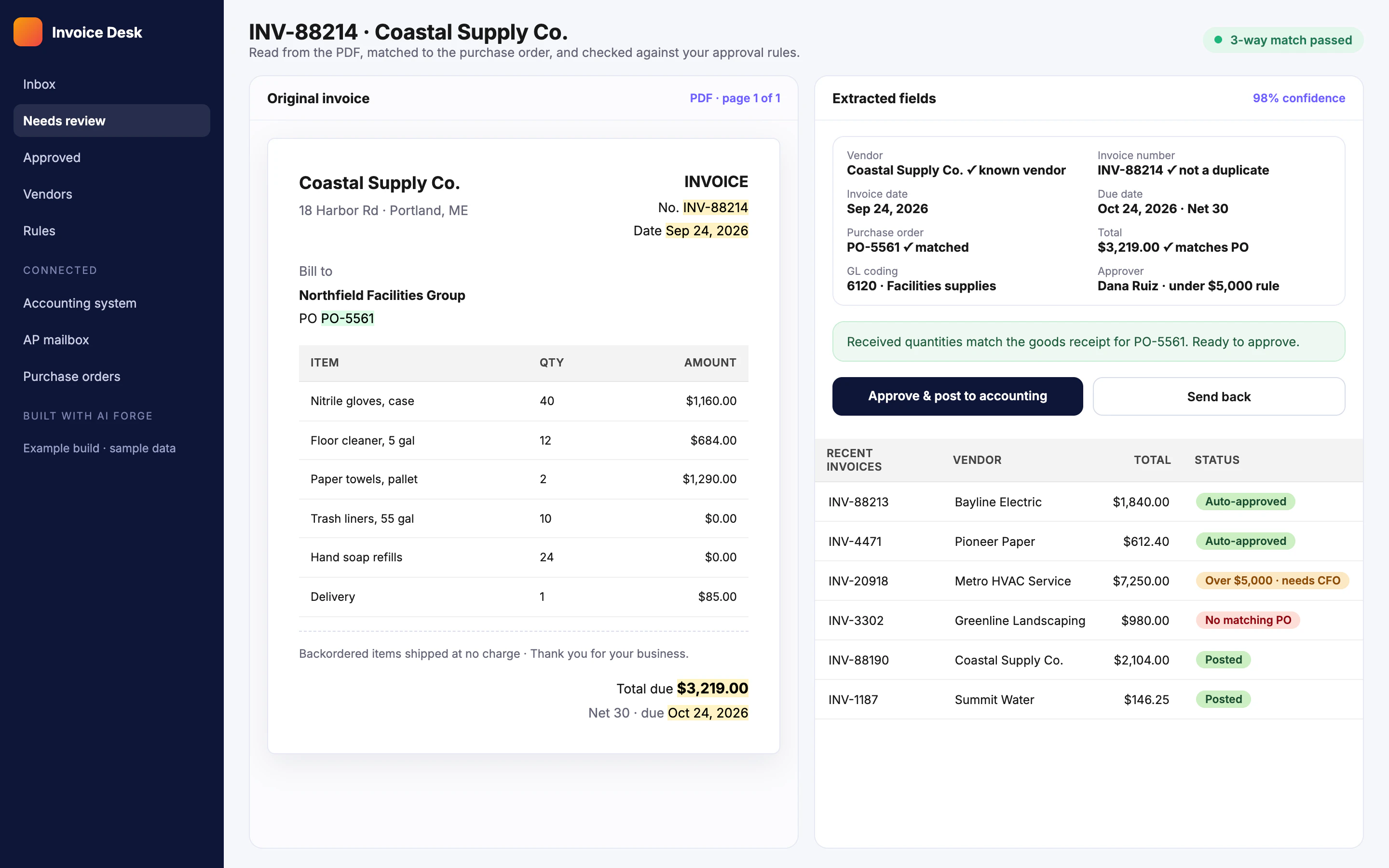Open the Vendors page
The image size is (1389, 868).
pos(112,194)
